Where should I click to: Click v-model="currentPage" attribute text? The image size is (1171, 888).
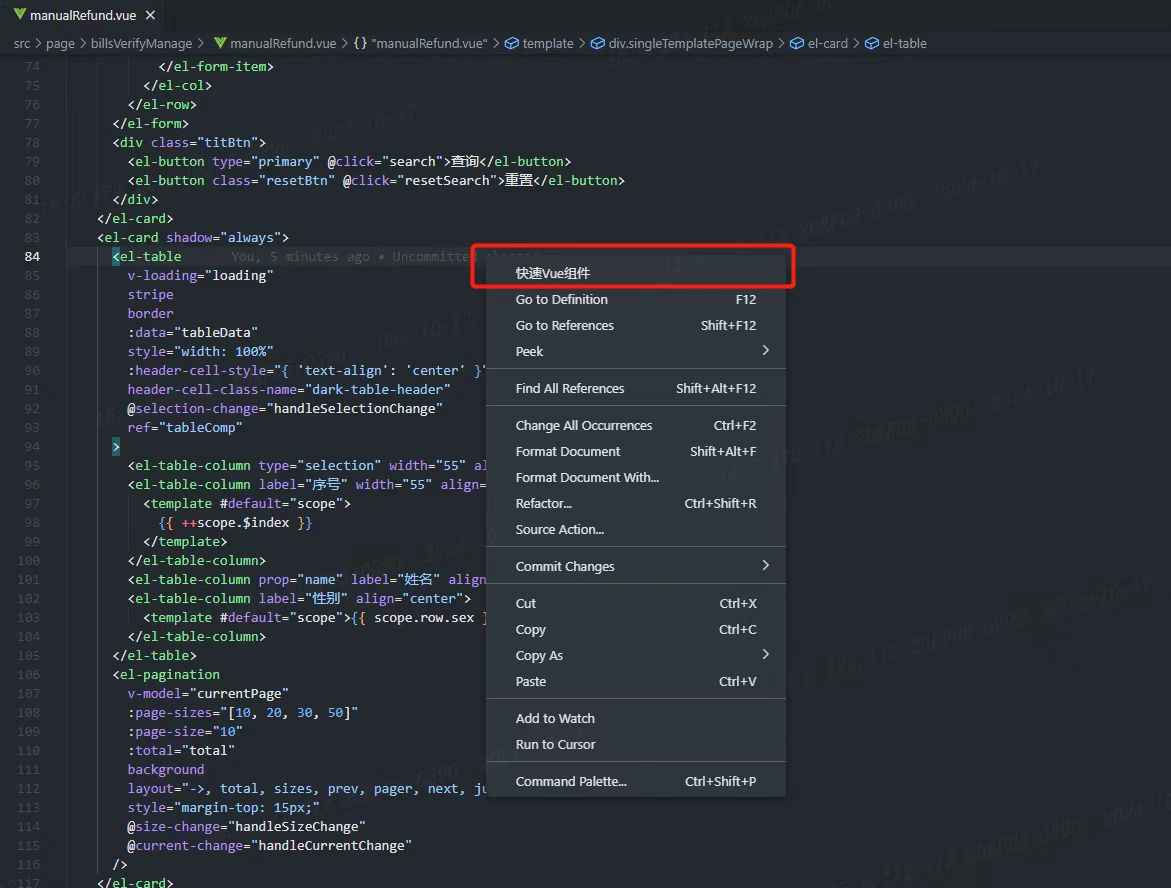[208, 694]
